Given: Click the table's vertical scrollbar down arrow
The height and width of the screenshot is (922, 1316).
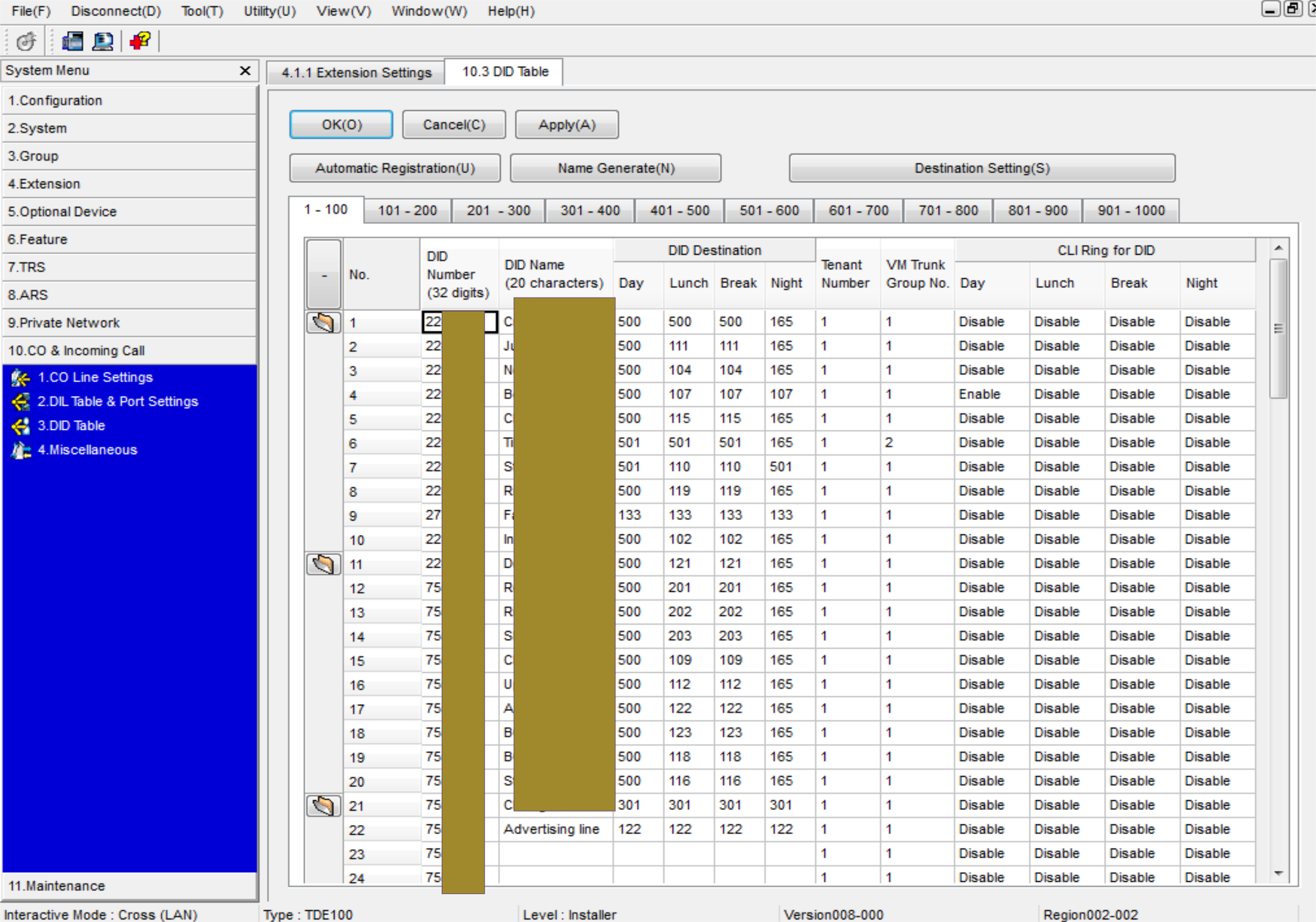Looking at the screenshot, I should point(1277,874).
